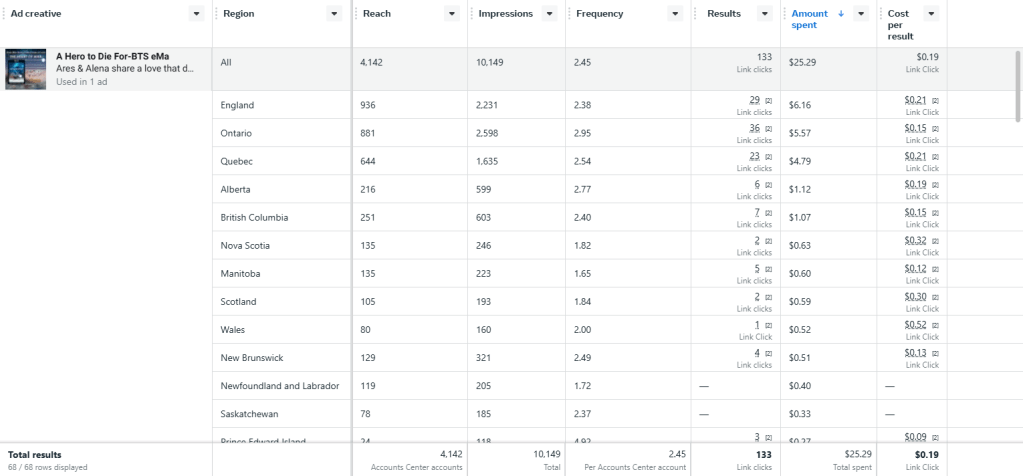Click the icon beside England's 29 results
This screenshot has width=1023, height=476.
pos(769,101)
